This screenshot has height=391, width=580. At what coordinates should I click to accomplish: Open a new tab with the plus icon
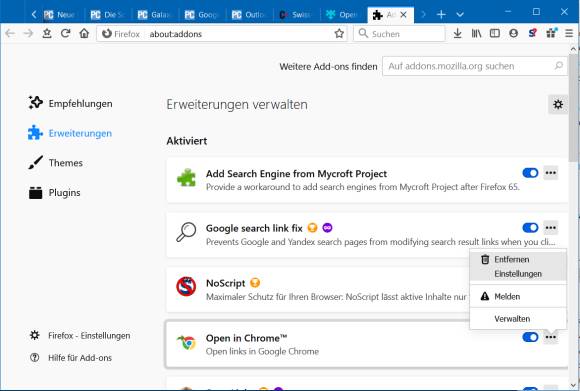click(x=441, y=14)
